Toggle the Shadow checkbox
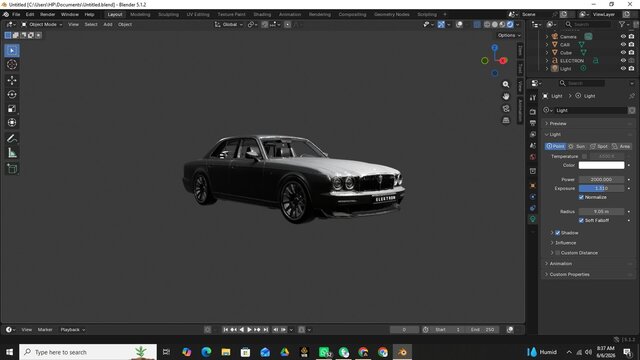This screenshot has height=360, width=640. pyautogui.click(x=558, y=233)
